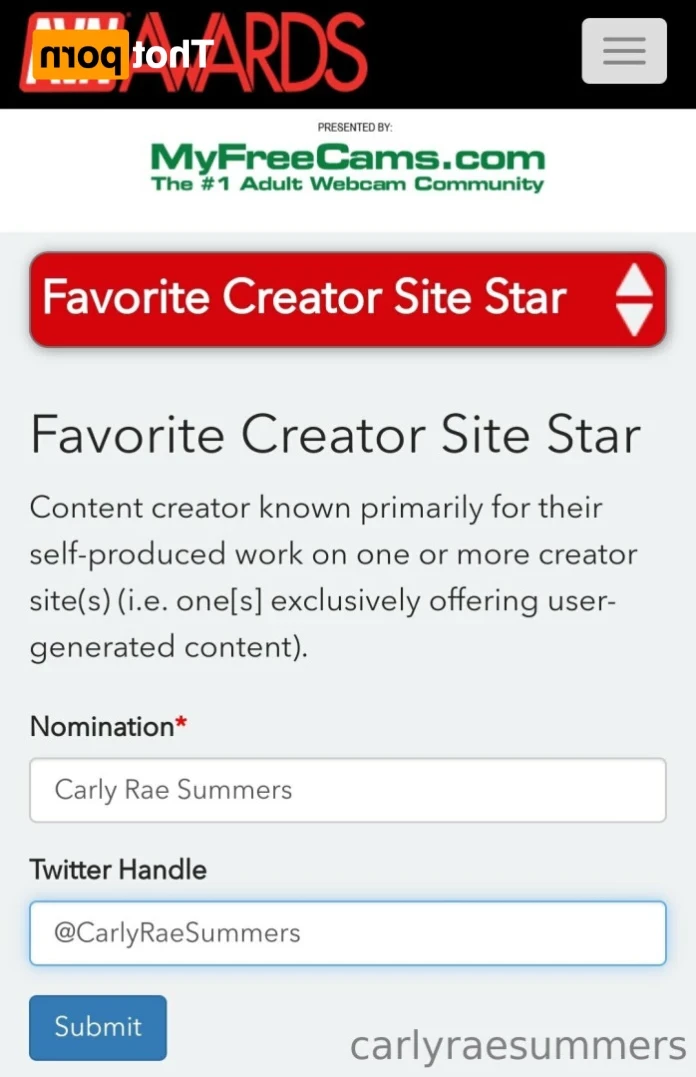Click the Nomination field label
696x1077 pixels.
tap(102, 727)
